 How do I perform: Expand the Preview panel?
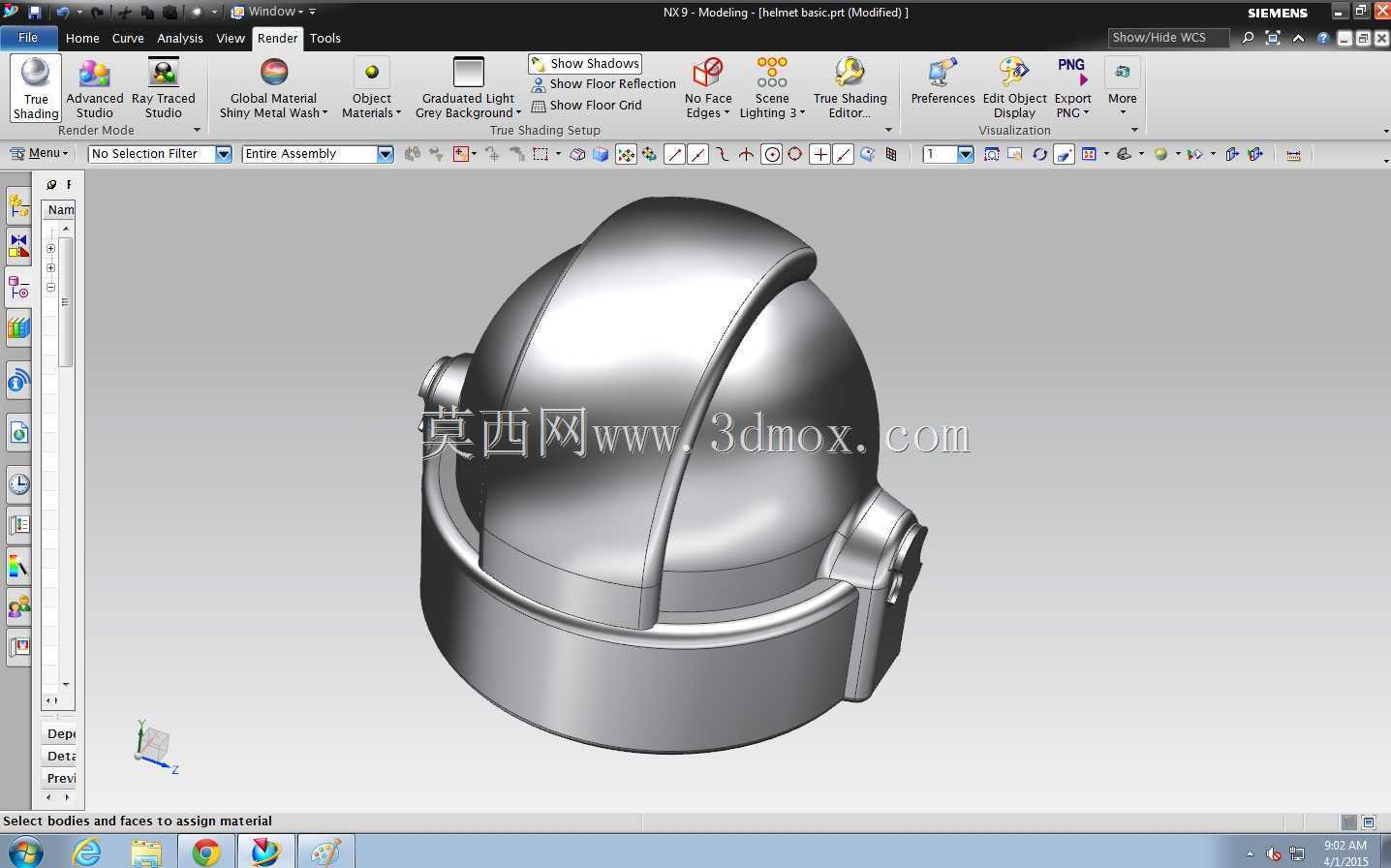[59, 778]
